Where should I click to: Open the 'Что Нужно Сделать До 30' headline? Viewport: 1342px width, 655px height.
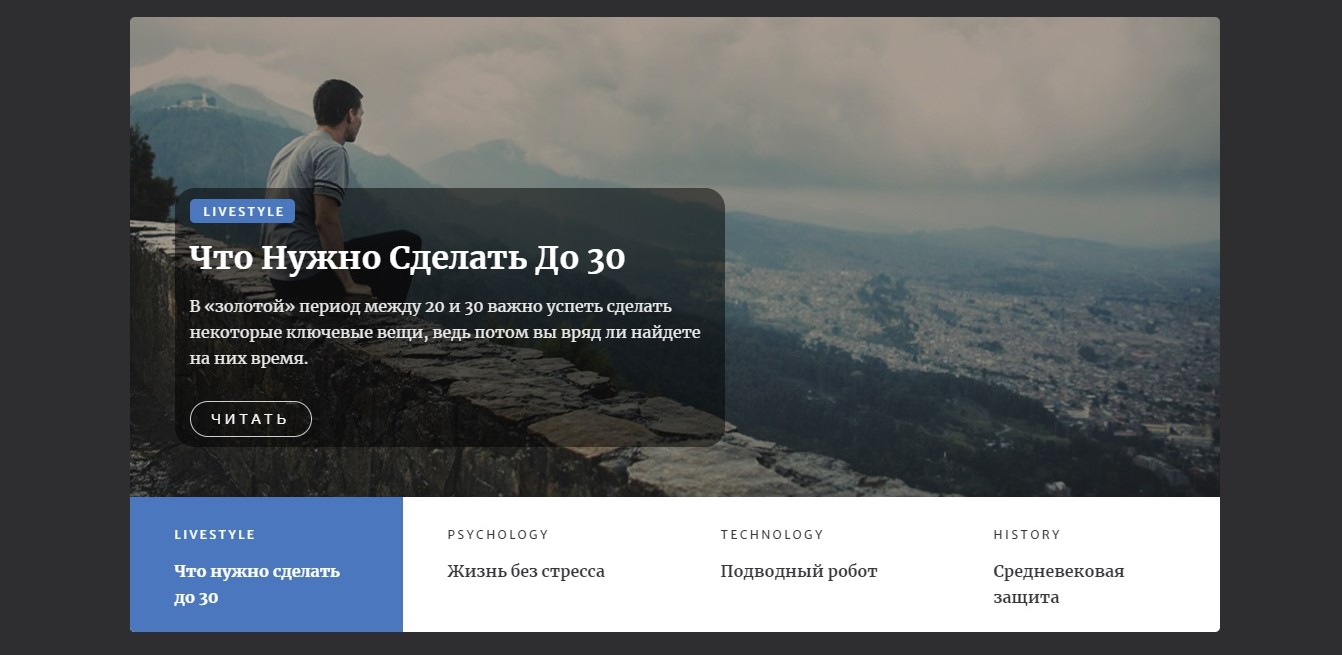point(407,258)
